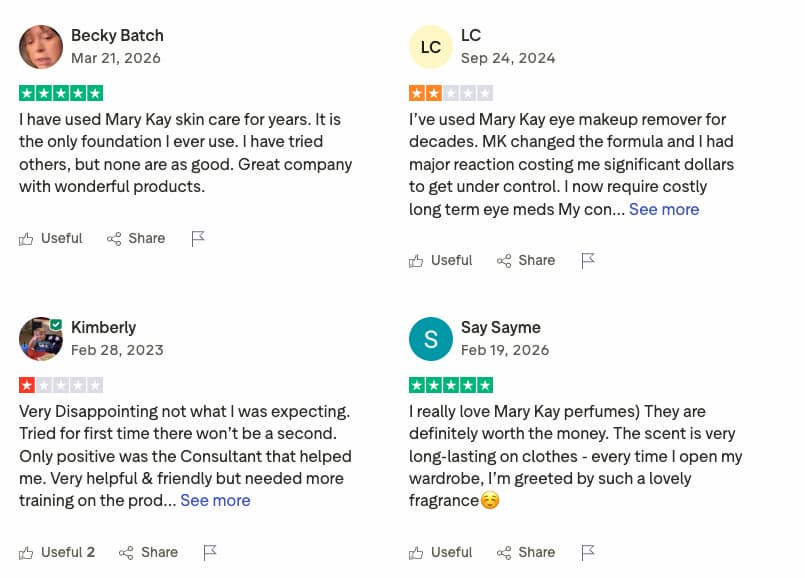Toggle Useful on LC's review
Screen dimensions: 805x578
click(440, 260)
